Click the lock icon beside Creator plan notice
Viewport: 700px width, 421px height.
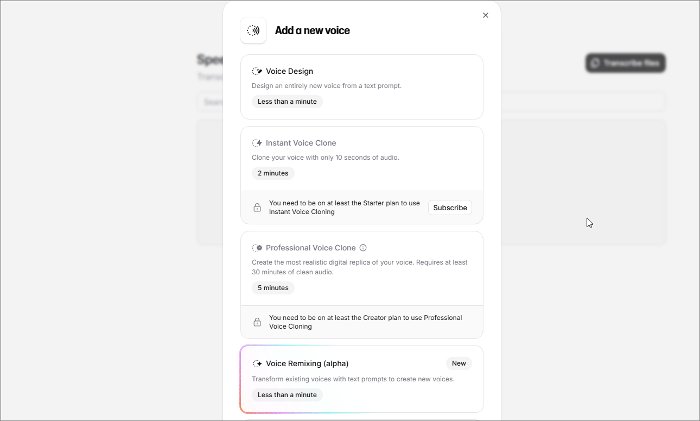pyautogui.click(x=257, y=322)
